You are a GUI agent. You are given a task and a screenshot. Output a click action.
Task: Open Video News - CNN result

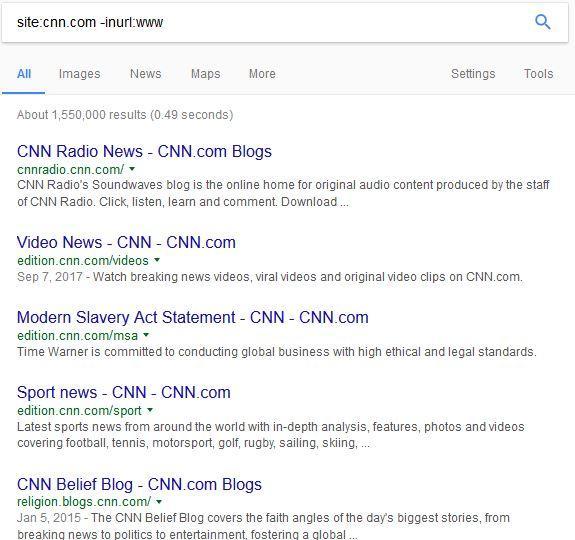pyautogui.click(x=126, y=242)
